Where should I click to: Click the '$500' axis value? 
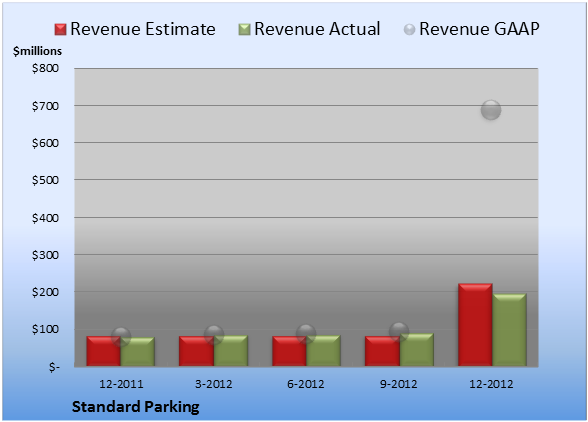click(x=45, y=180)
